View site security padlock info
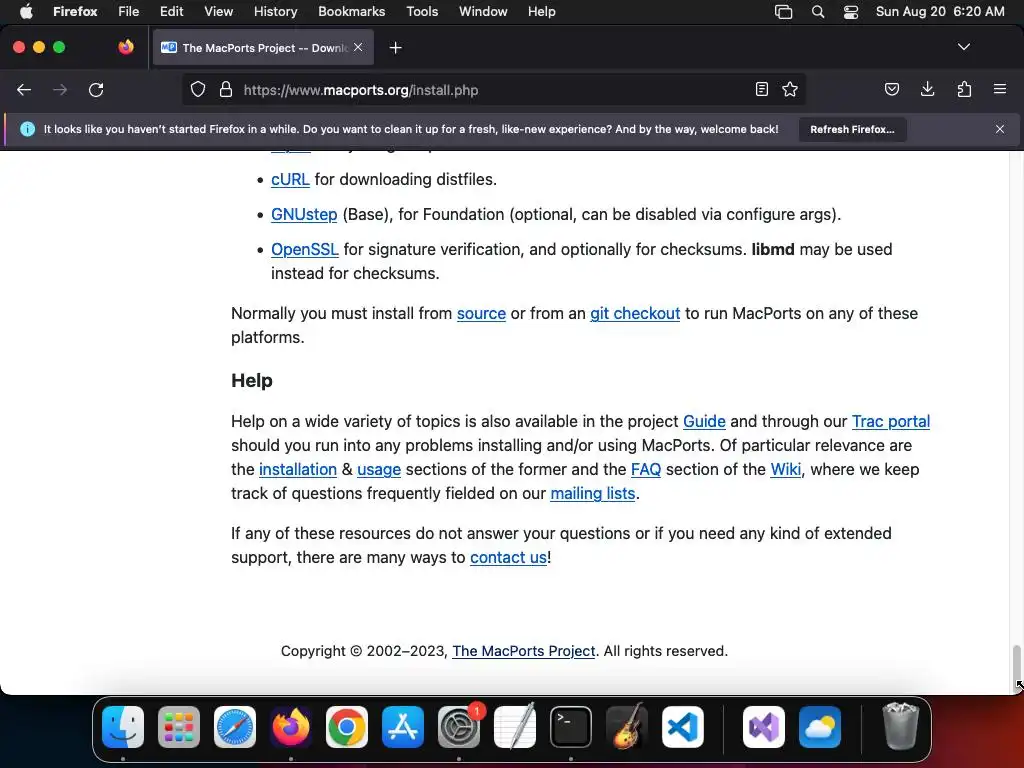 pos(226,89)
